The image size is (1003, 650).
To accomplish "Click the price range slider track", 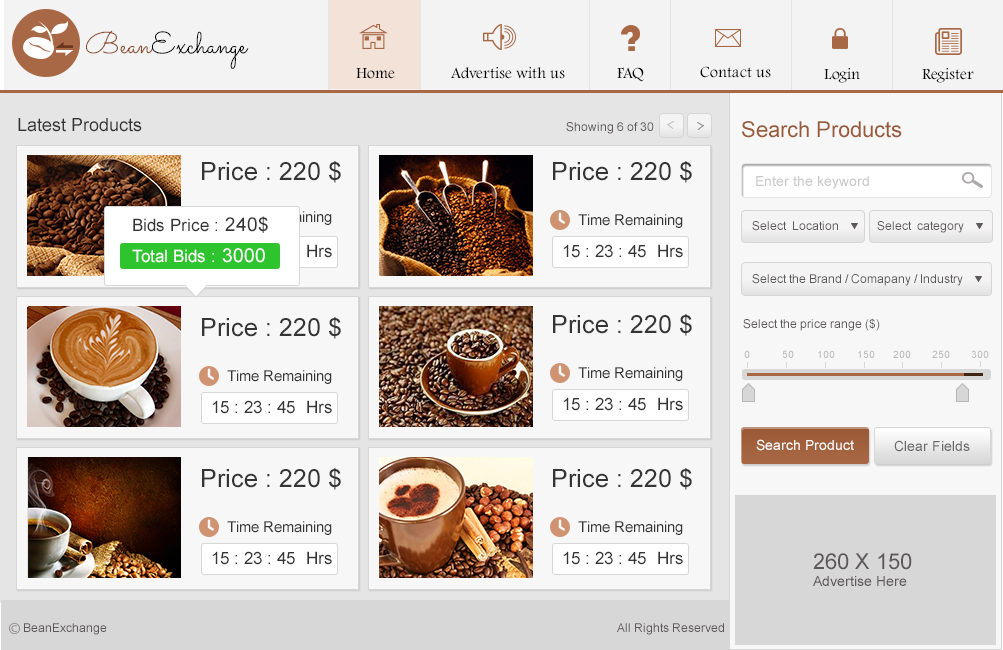I will tap(866, 374).
